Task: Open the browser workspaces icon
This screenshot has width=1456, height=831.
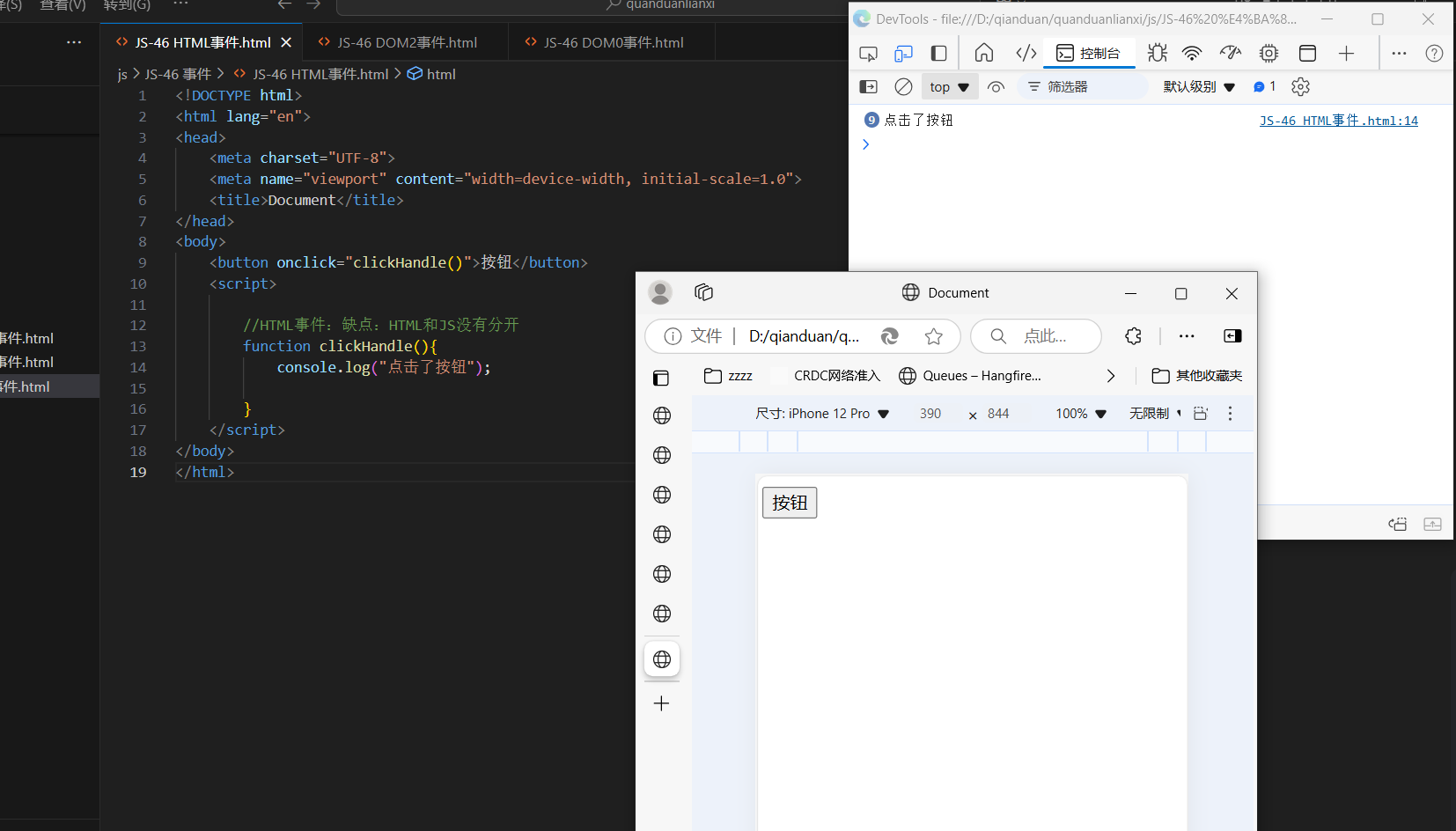Action: [703, 292]
